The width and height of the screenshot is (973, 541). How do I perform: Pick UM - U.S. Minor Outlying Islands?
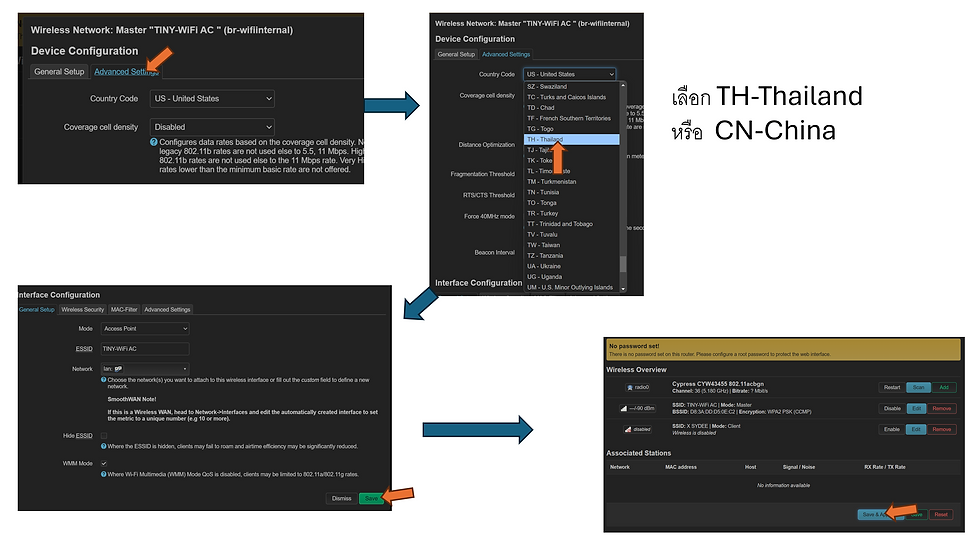(x=572, y=287)
